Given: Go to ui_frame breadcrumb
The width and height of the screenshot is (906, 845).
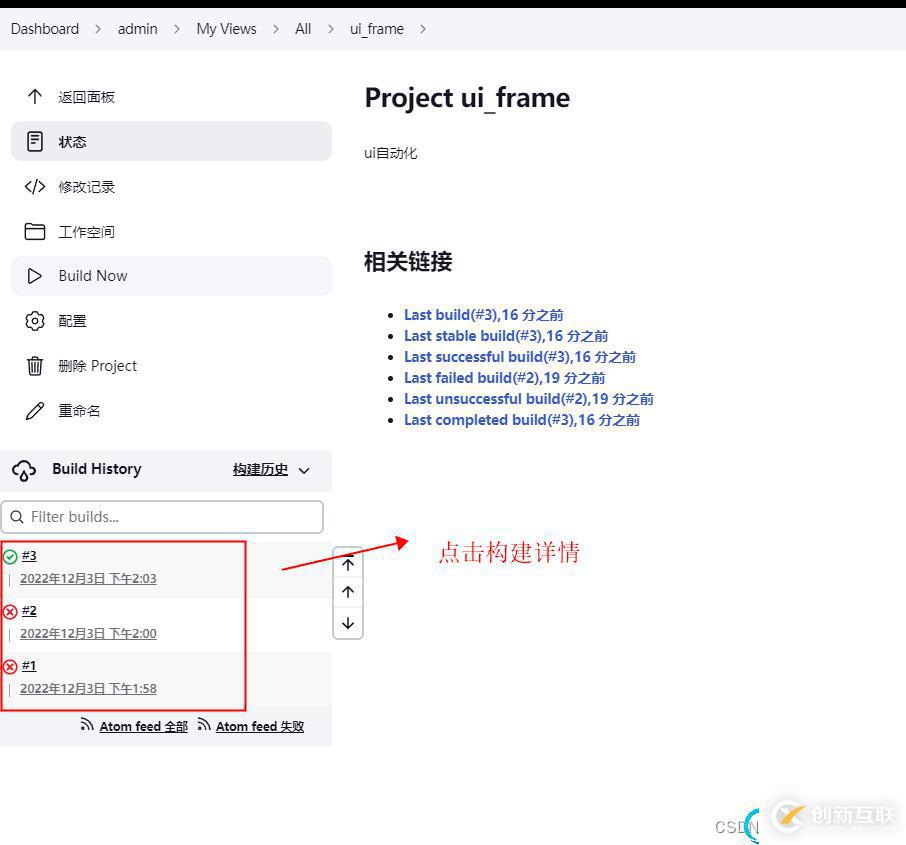Looking at the screenshot, I should (377, 29).
